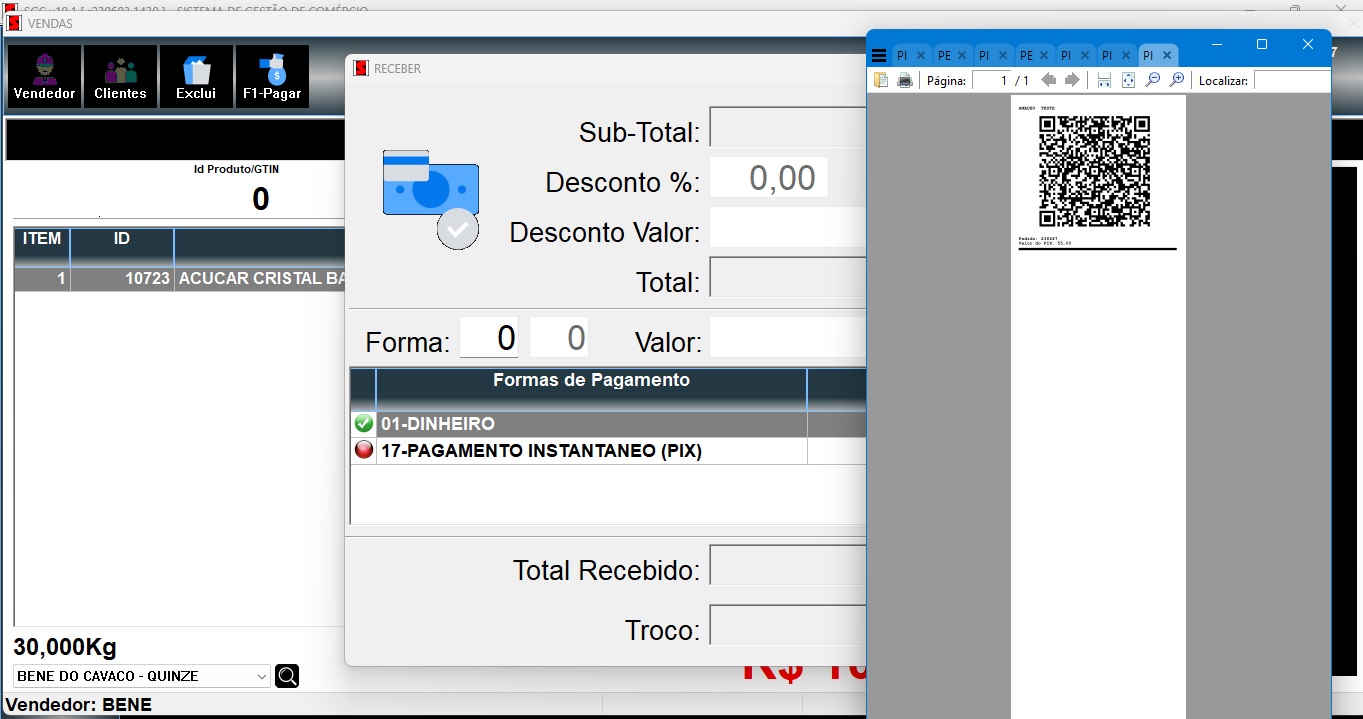Open the Vendedor selector in the VENDAS toolbar
This screenshot has height=719, width=1363.
click(44, 76)
